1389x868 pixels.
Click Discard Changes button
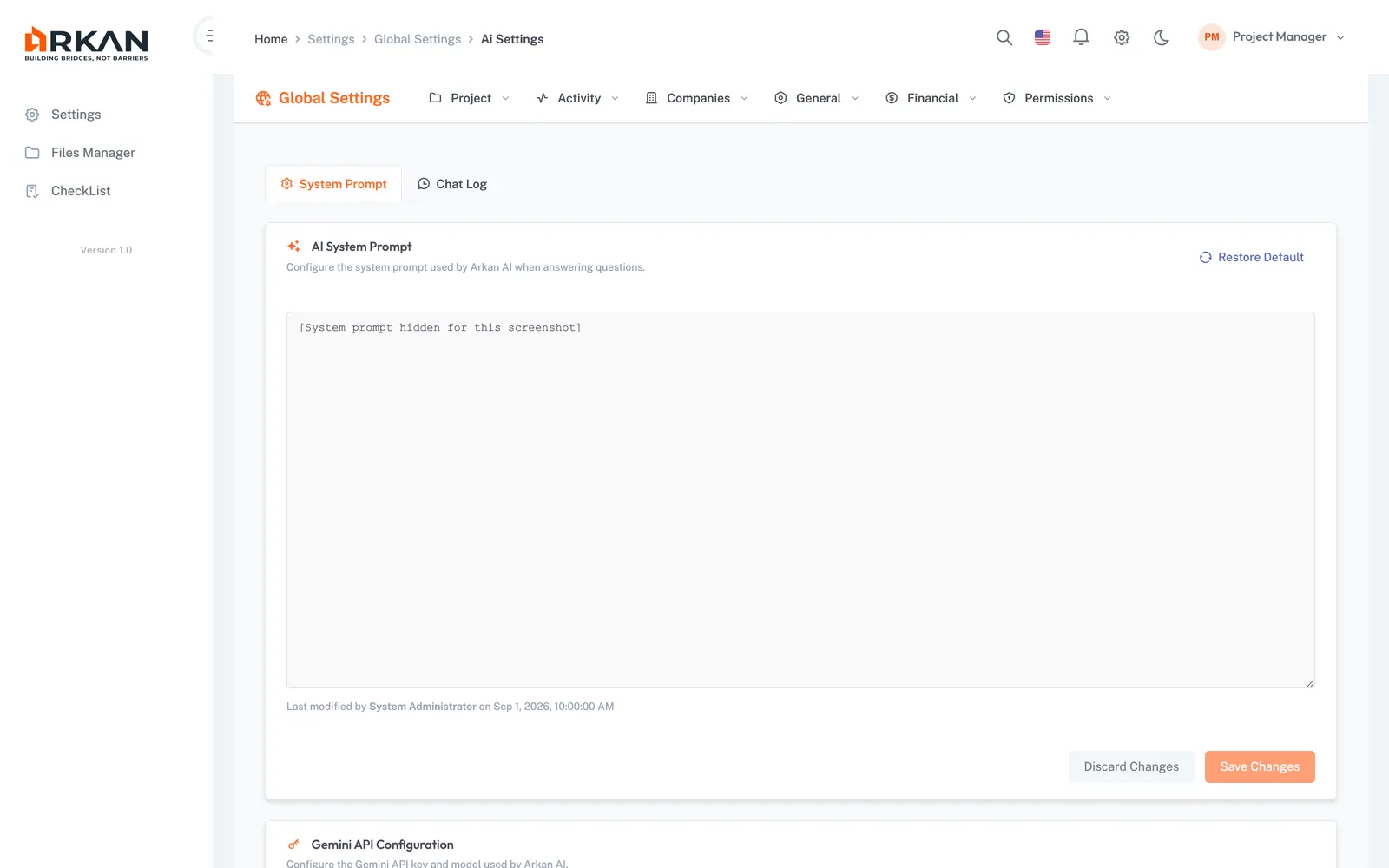pos(1131,766)
